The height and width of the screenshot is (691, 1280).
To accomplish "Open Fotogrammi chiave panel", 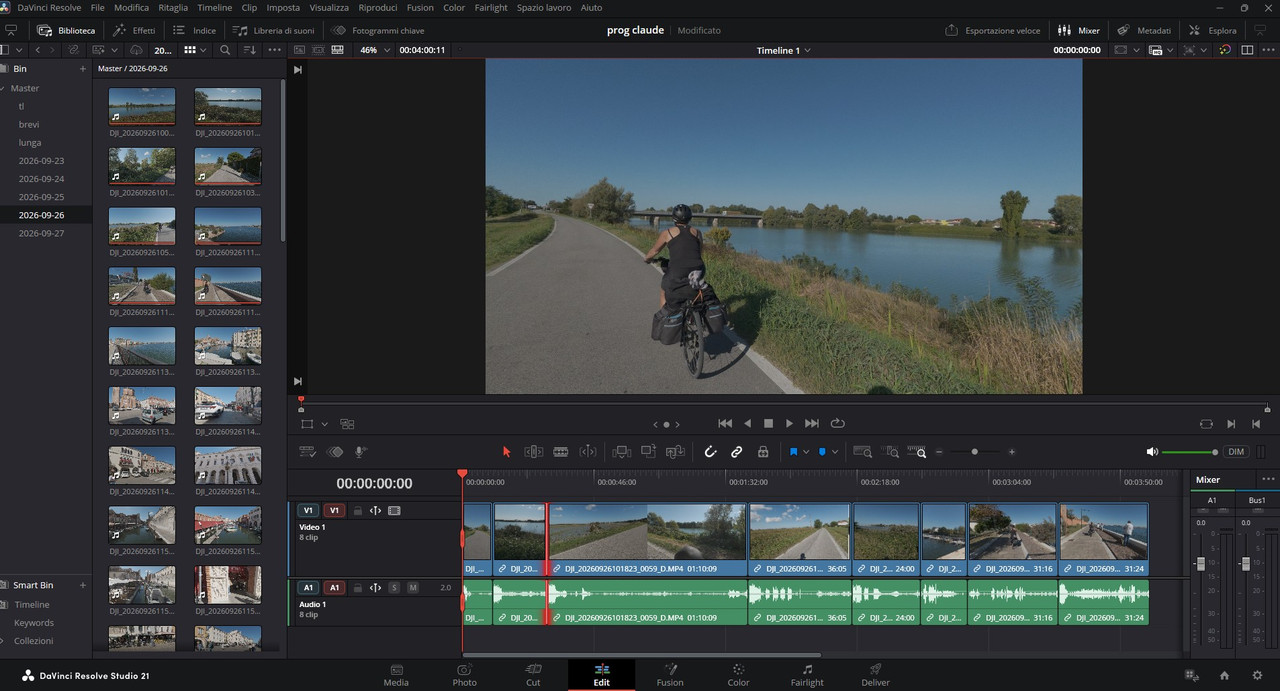I will pos(378,30).
